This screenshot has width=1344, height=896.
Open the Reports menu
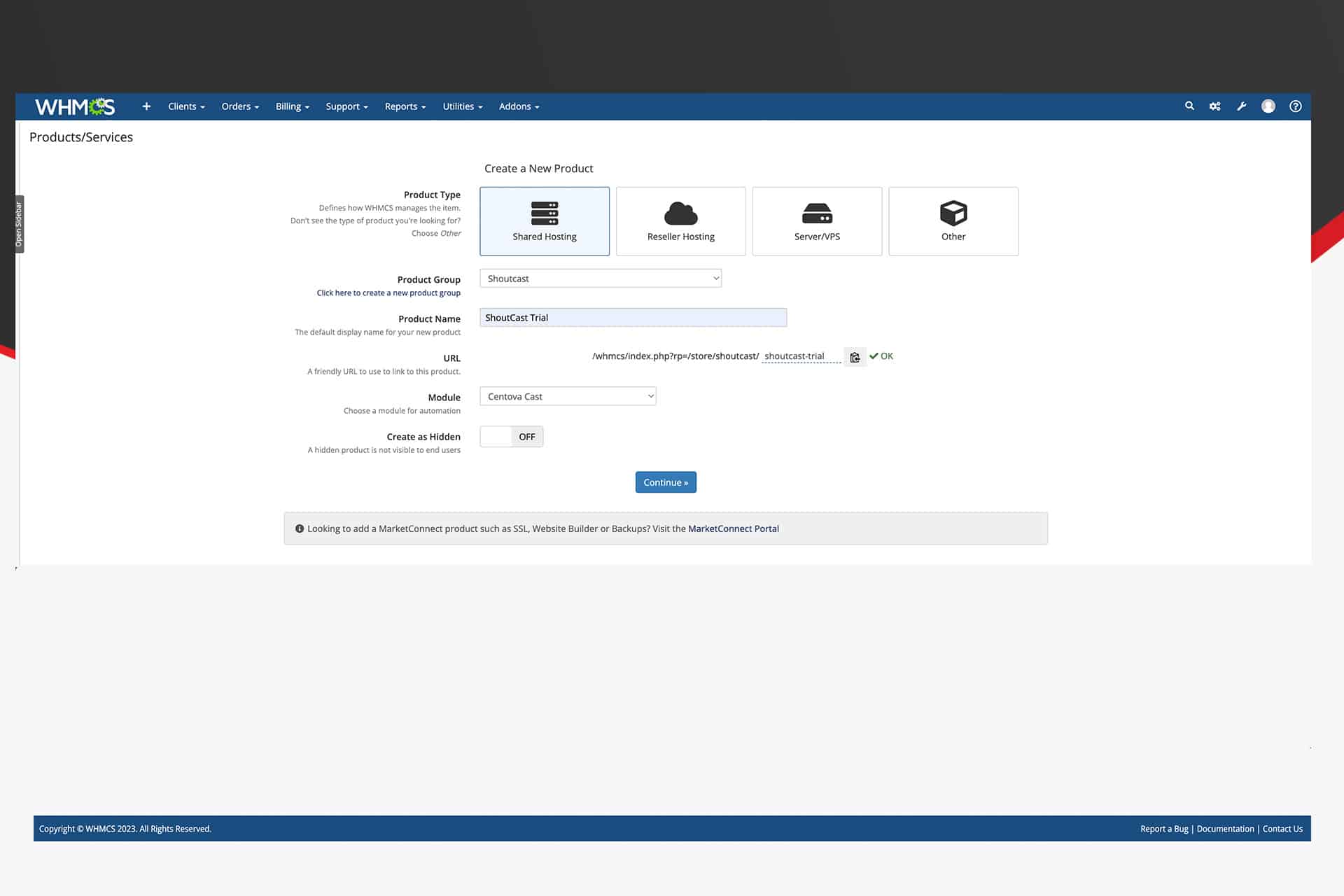point(405,106)
